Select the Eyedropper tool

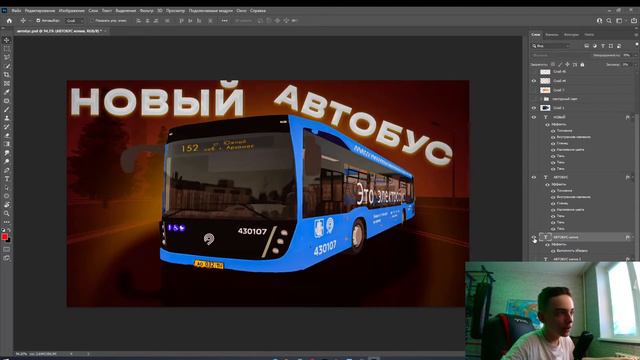[x=7, y=92]
